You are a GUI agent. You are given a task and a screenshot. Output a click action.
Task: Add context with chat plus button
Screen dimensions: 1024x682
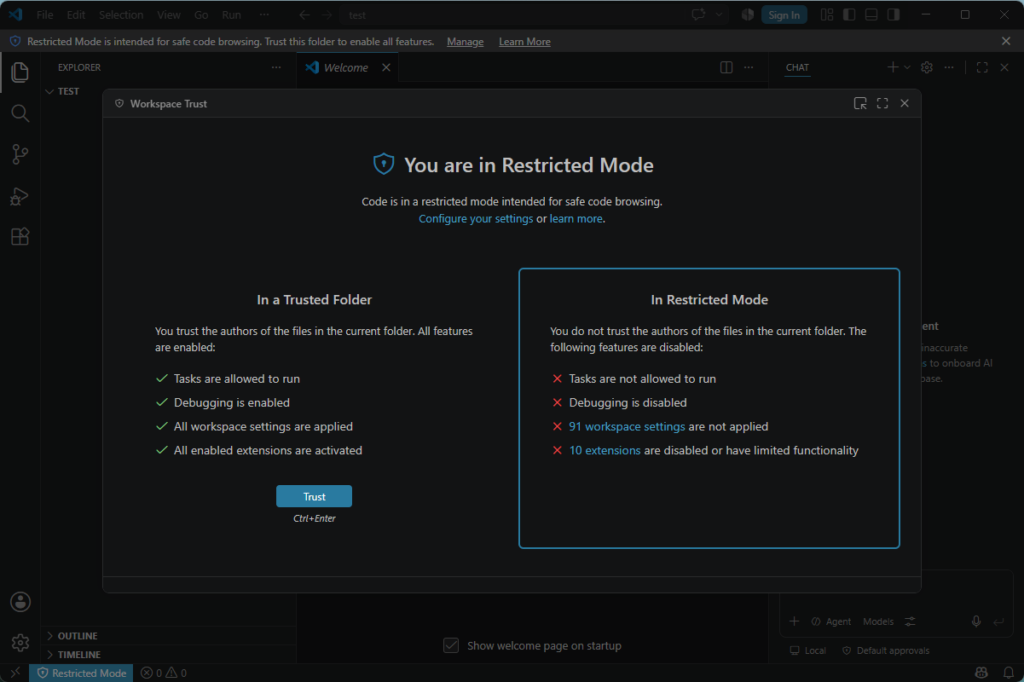point(794,621)
